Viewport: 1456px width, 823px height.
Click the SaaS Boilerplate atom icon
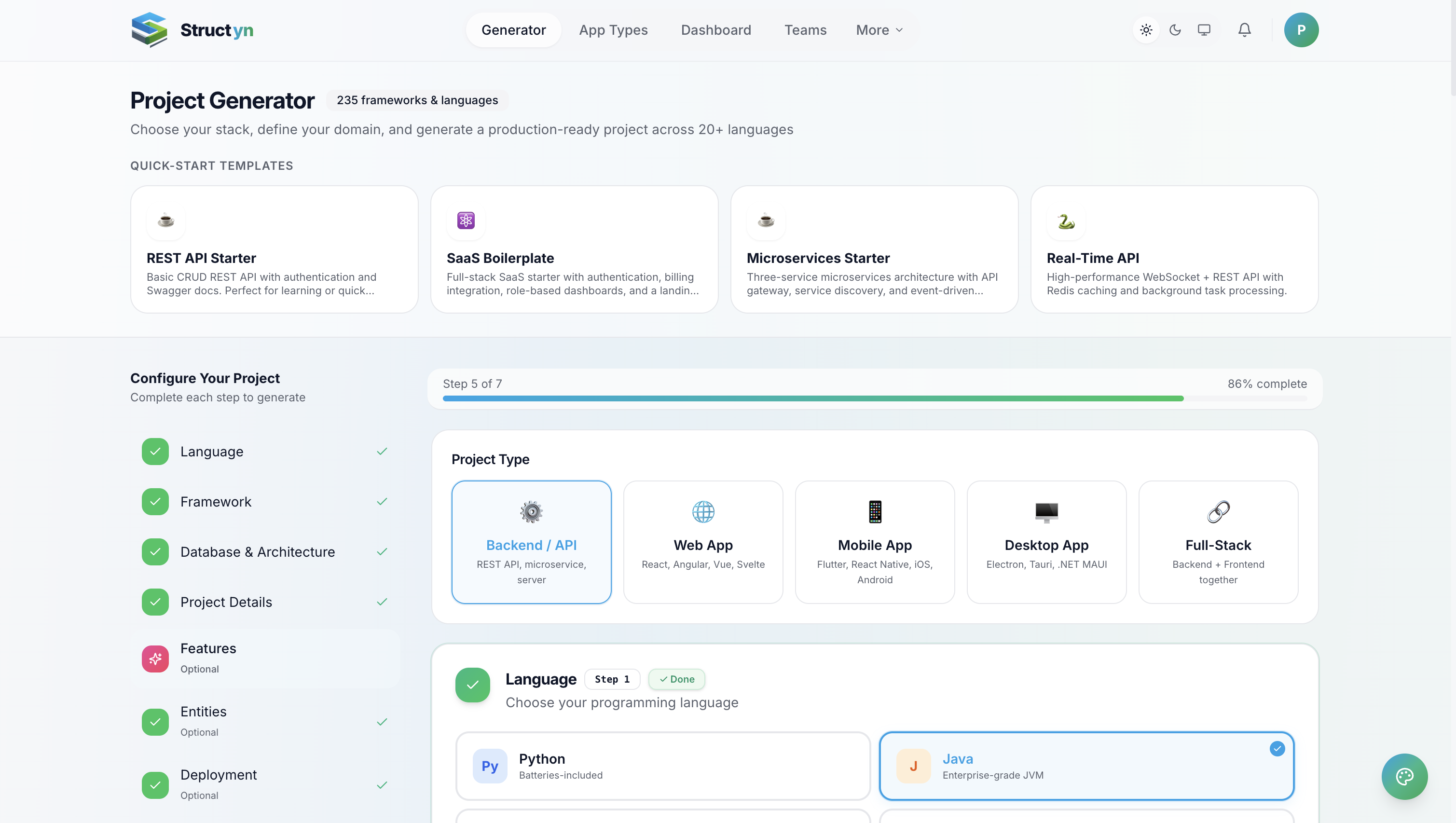click(466, 220)
